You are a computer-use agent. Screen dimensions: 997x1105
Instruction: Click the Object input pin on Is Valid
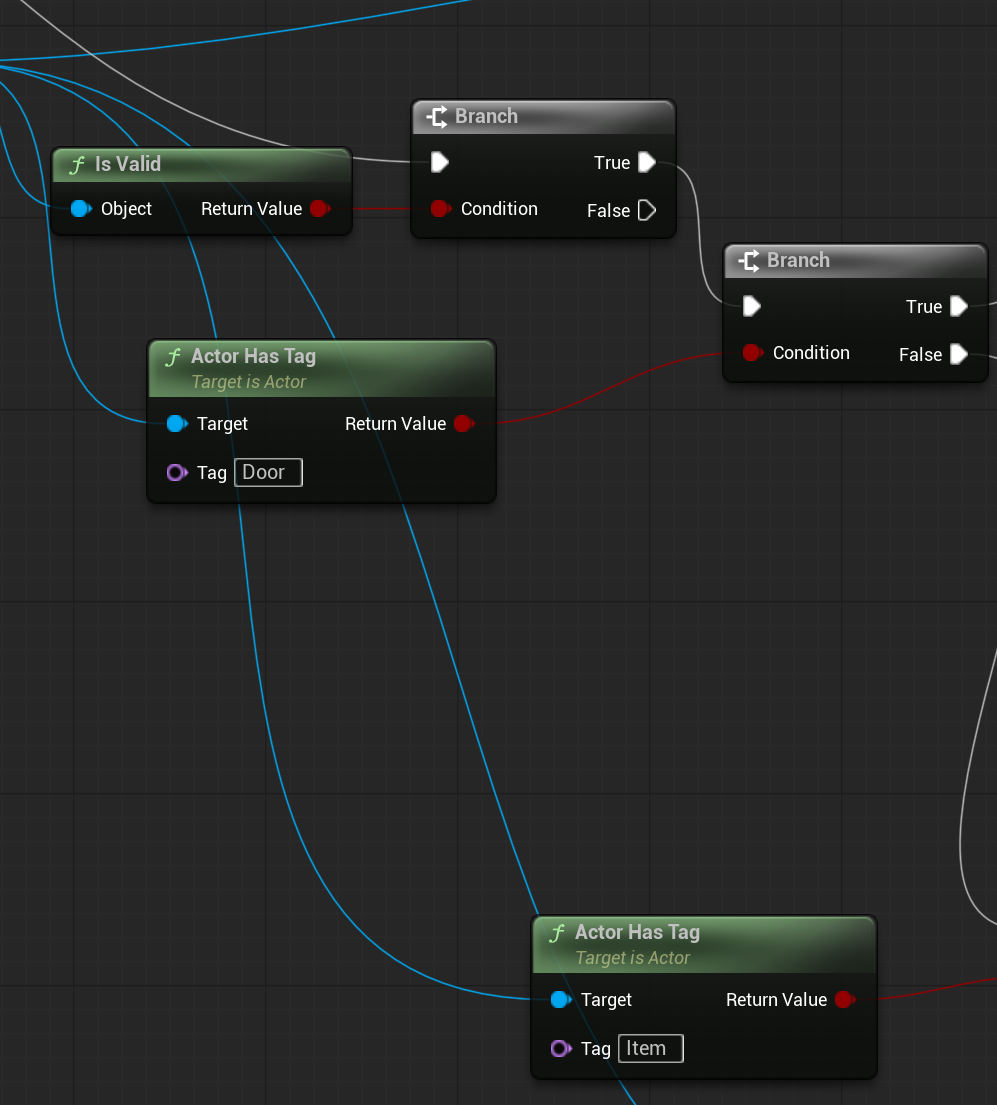[x=81, y=209]
